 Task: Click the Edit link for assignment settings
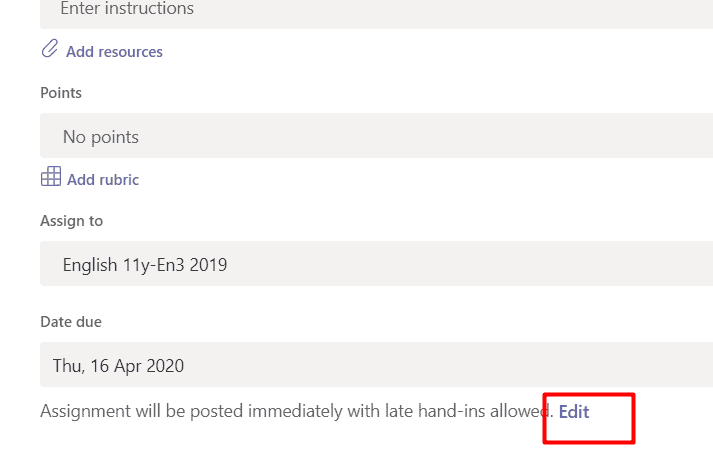574,412
